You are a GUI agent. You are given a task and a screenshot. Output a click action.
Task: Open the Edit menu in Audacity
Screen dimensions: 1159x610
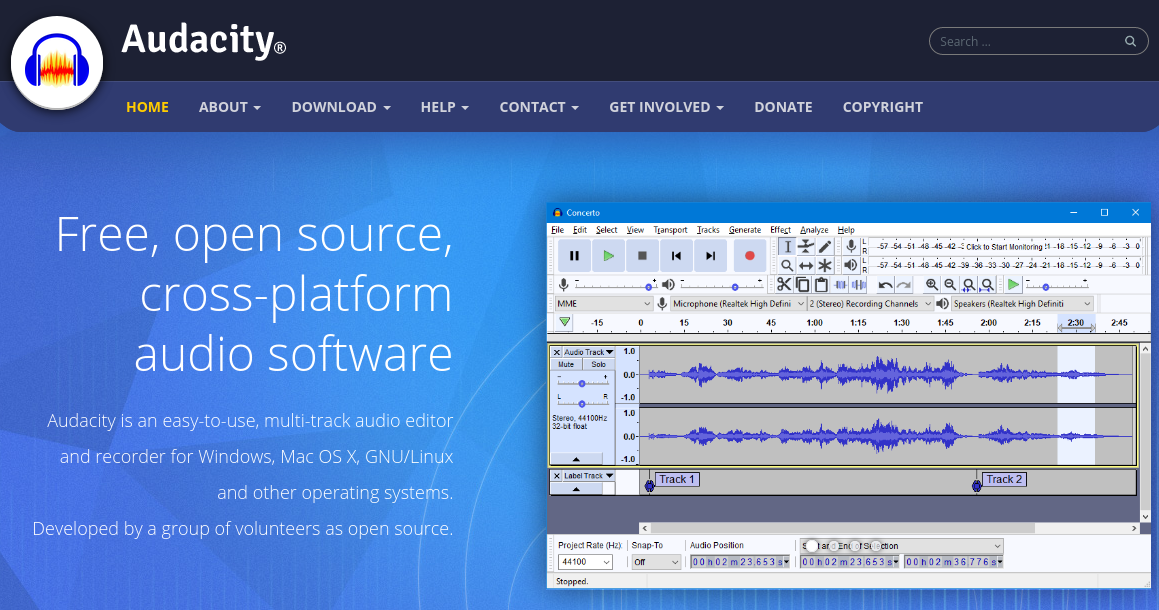tap(580, 230)
